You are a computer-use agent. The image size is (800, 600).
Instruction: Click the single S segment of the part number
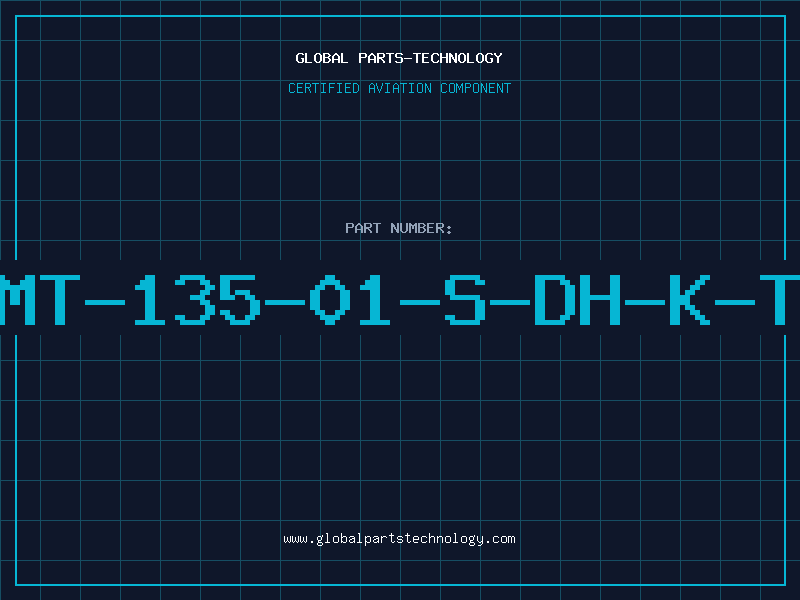coord(465,300)
